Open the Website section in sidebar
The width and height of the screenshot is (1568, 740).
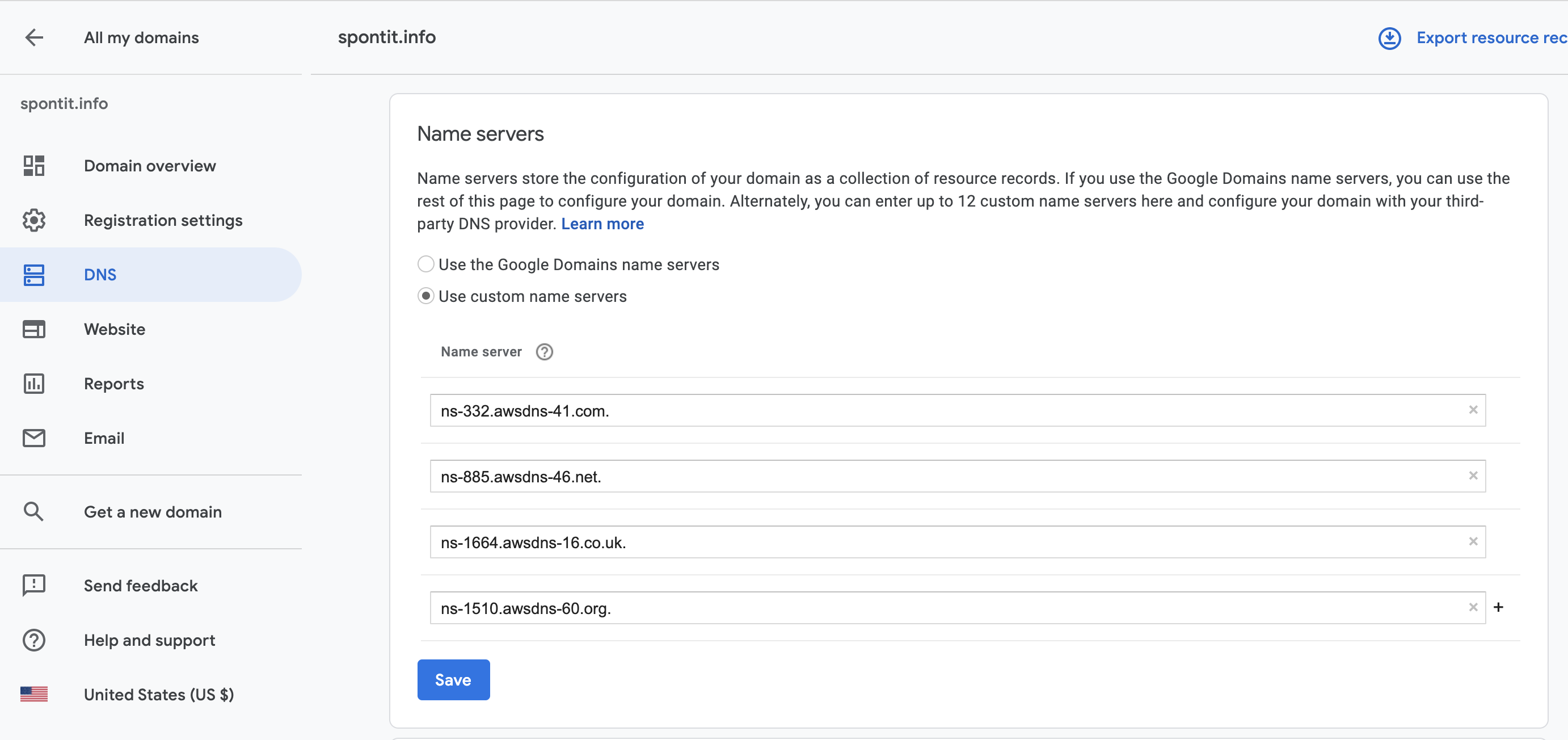point(115,330)
